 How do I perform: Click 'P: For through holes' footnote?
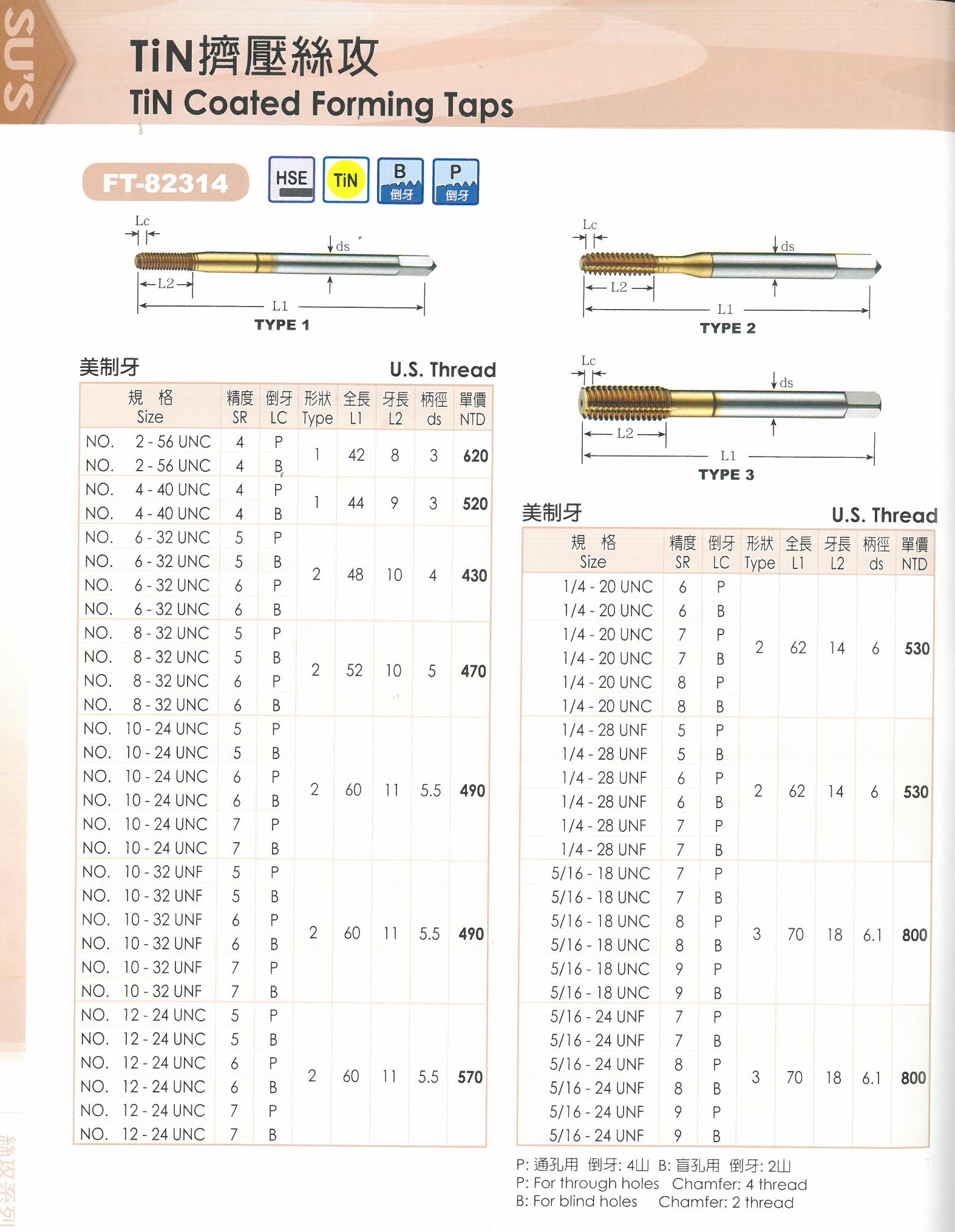(587, 1183)
